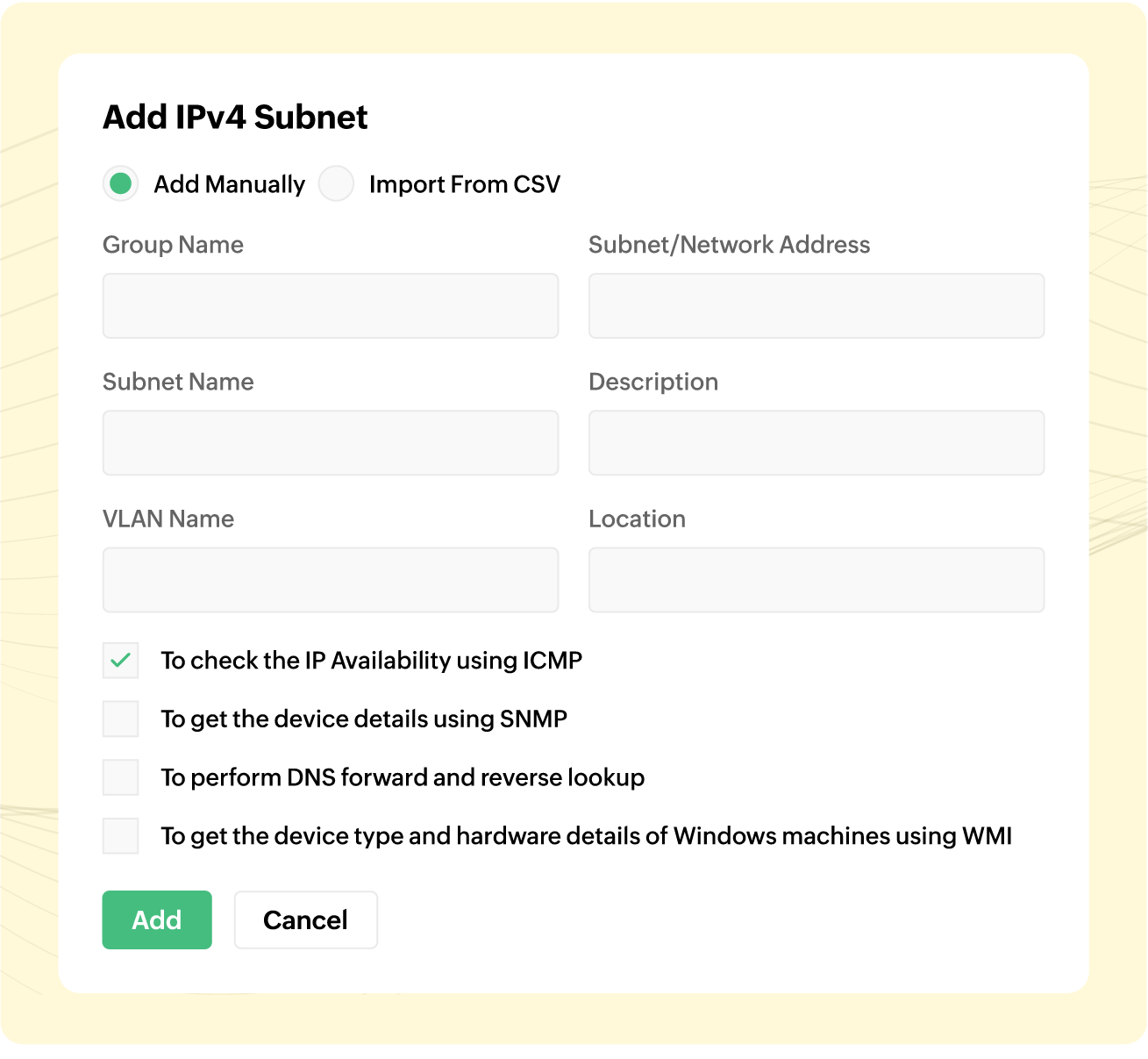Click the Description input box
The height and width of the screenshot is (1059, 1148).
point(816,443)
